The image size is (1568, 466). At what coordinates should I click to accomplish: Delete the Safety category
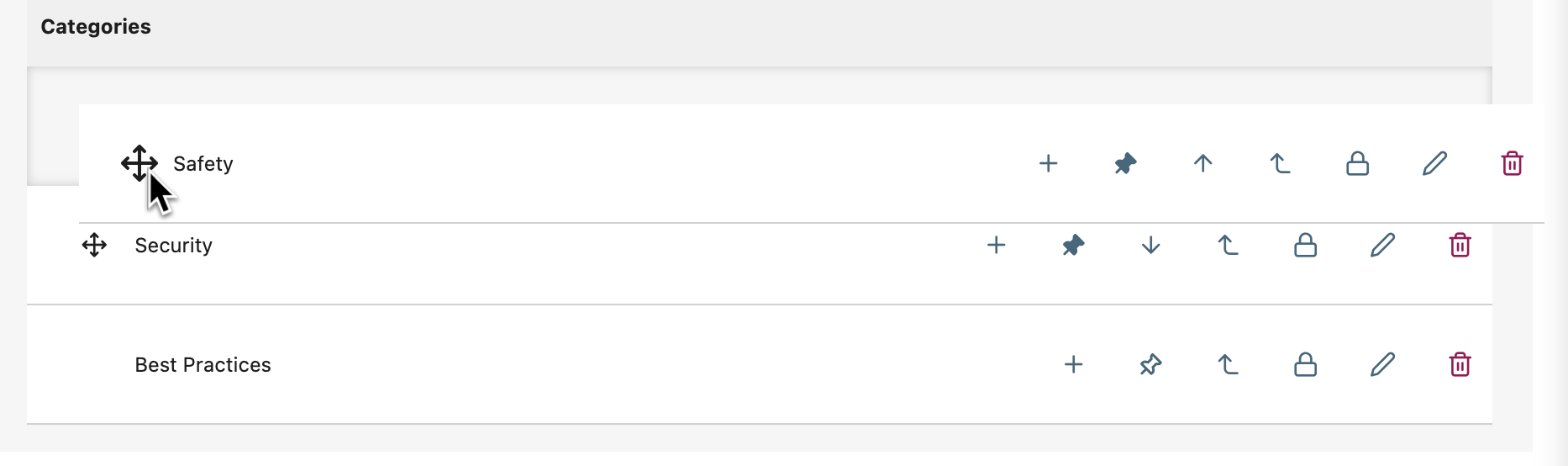(1512, 163)
